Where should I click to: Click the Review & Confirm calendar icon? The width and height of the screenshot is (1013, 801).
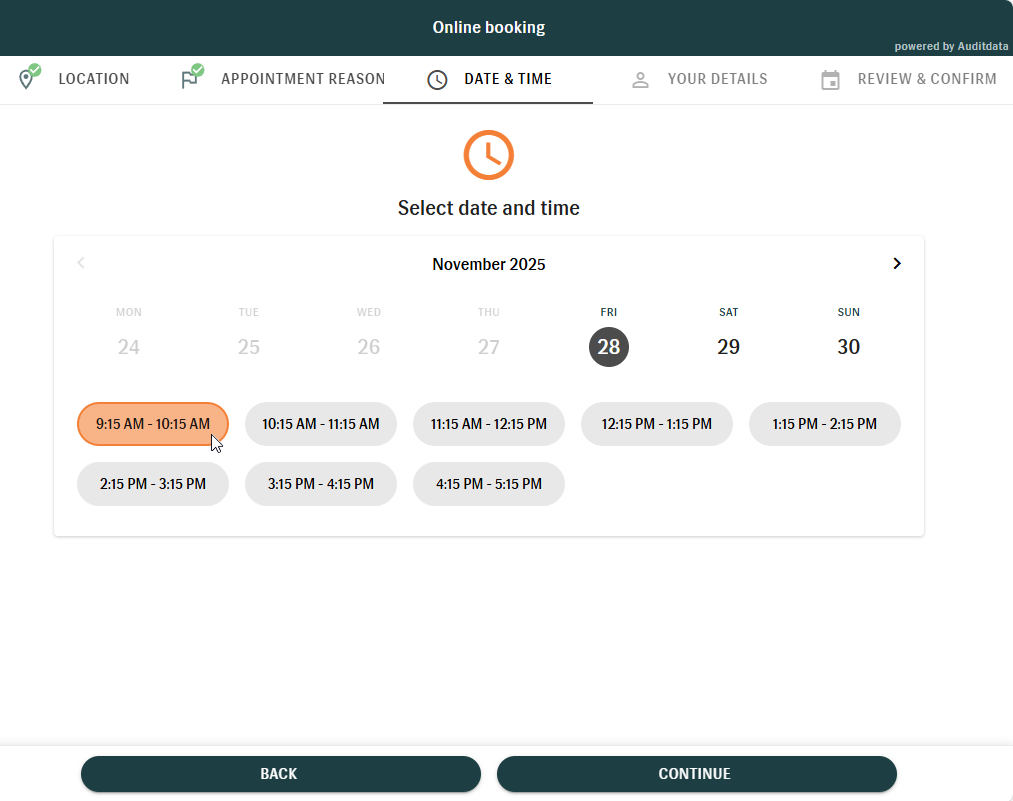[830, 80]
